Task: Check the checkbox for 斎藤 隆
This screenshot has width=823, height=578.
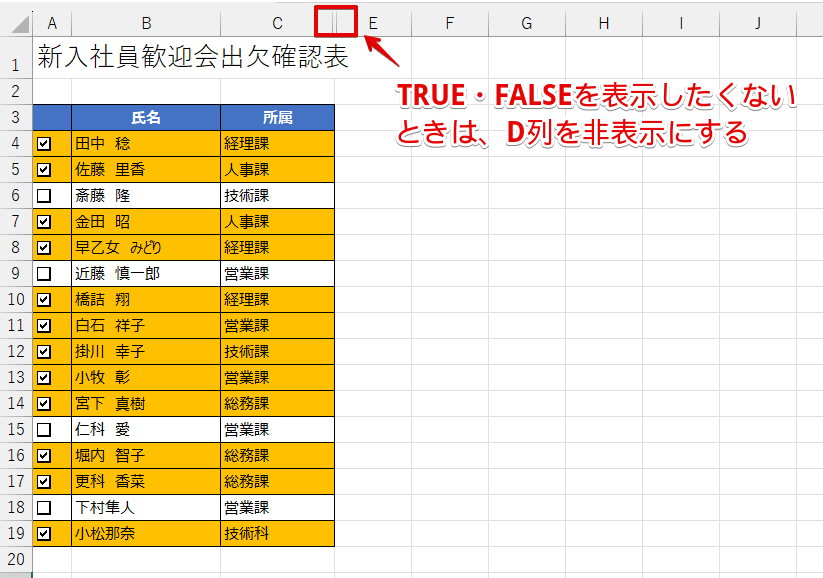Action: [44, 196]
